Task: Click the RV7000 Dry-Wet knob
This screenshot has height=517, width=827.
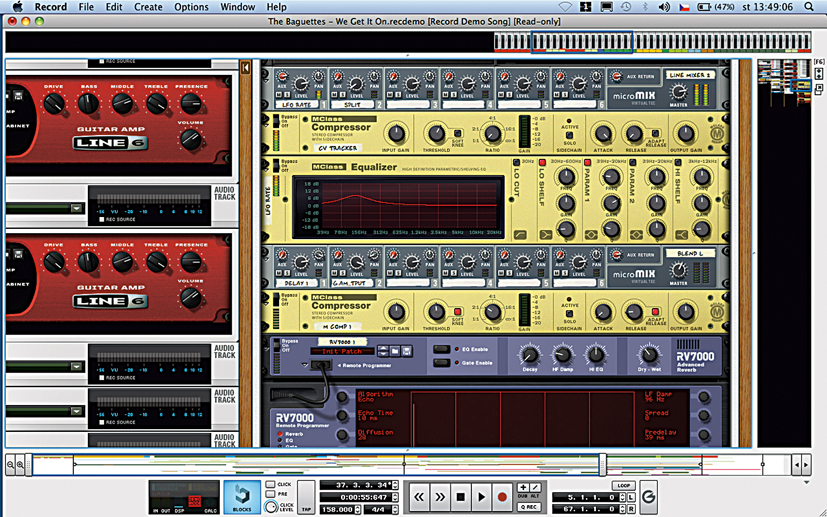Action: pos(649,355)
